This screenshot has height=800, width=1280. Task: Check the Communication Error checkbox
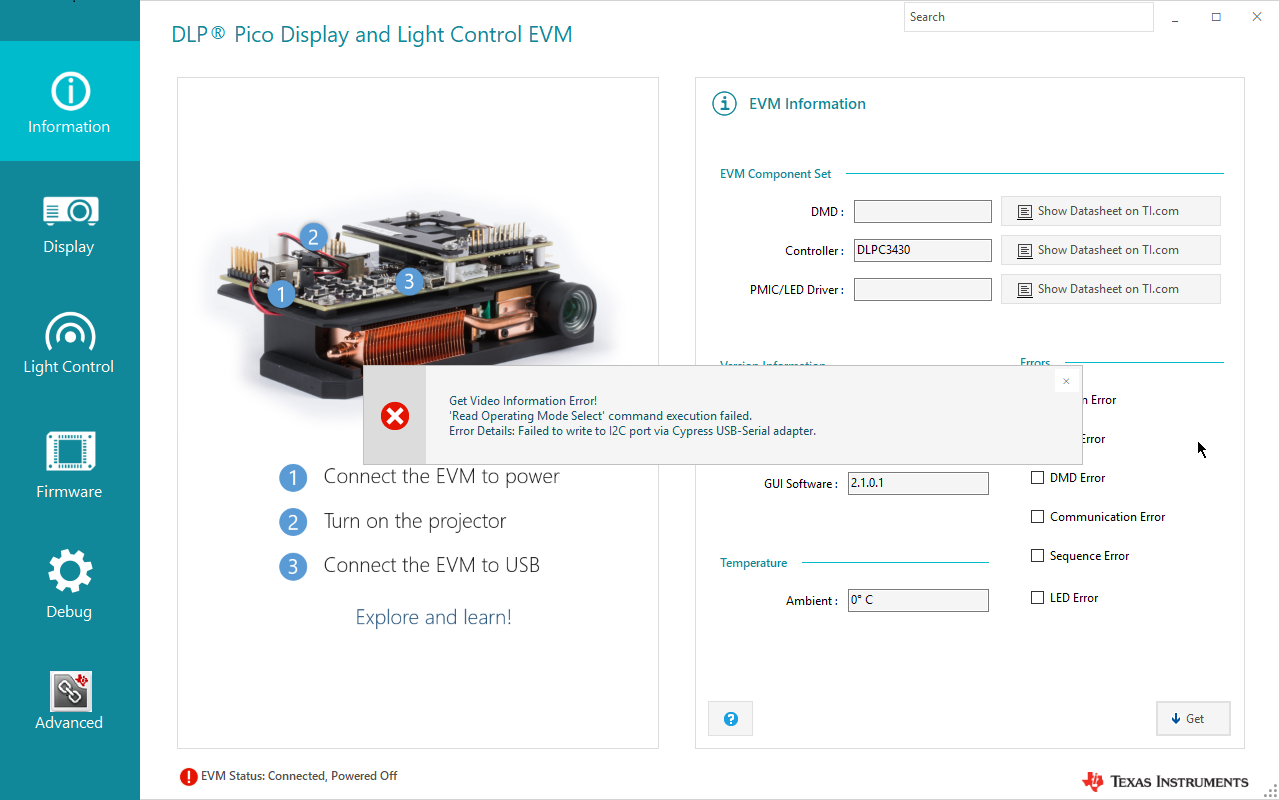click(x=1037, y=516)
